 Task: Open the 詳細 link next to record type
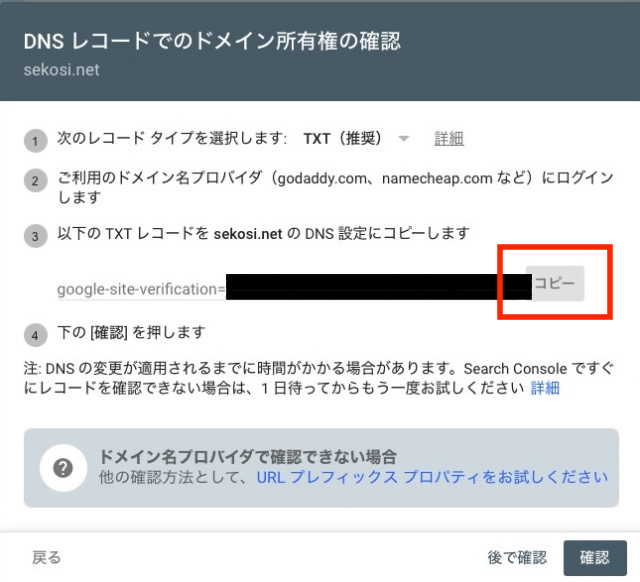coord(449,139)
